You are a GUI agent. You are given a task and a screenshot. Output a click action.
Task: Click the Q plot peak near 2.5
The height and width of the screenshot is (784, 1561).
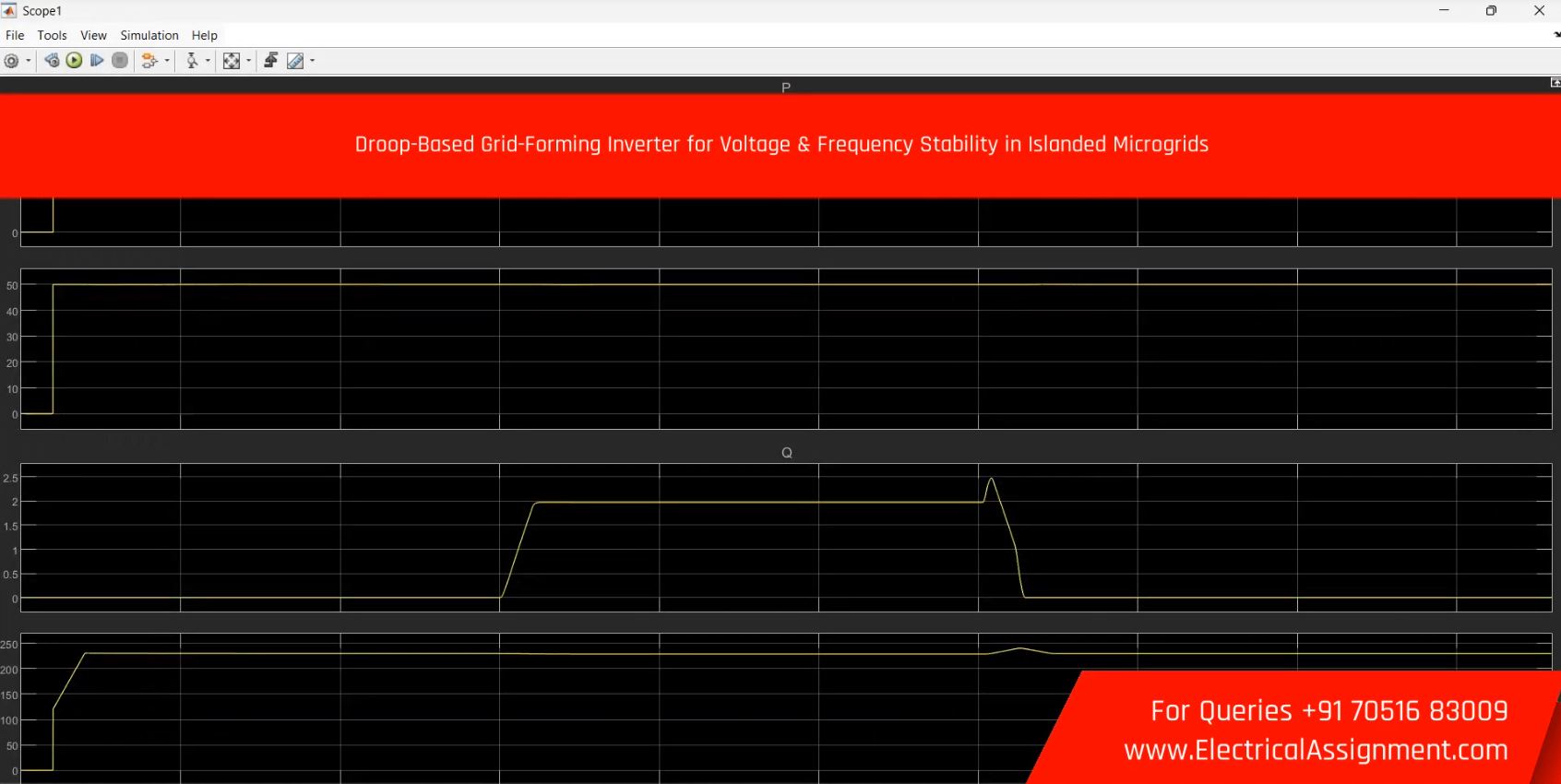click(x=991, y=479)
